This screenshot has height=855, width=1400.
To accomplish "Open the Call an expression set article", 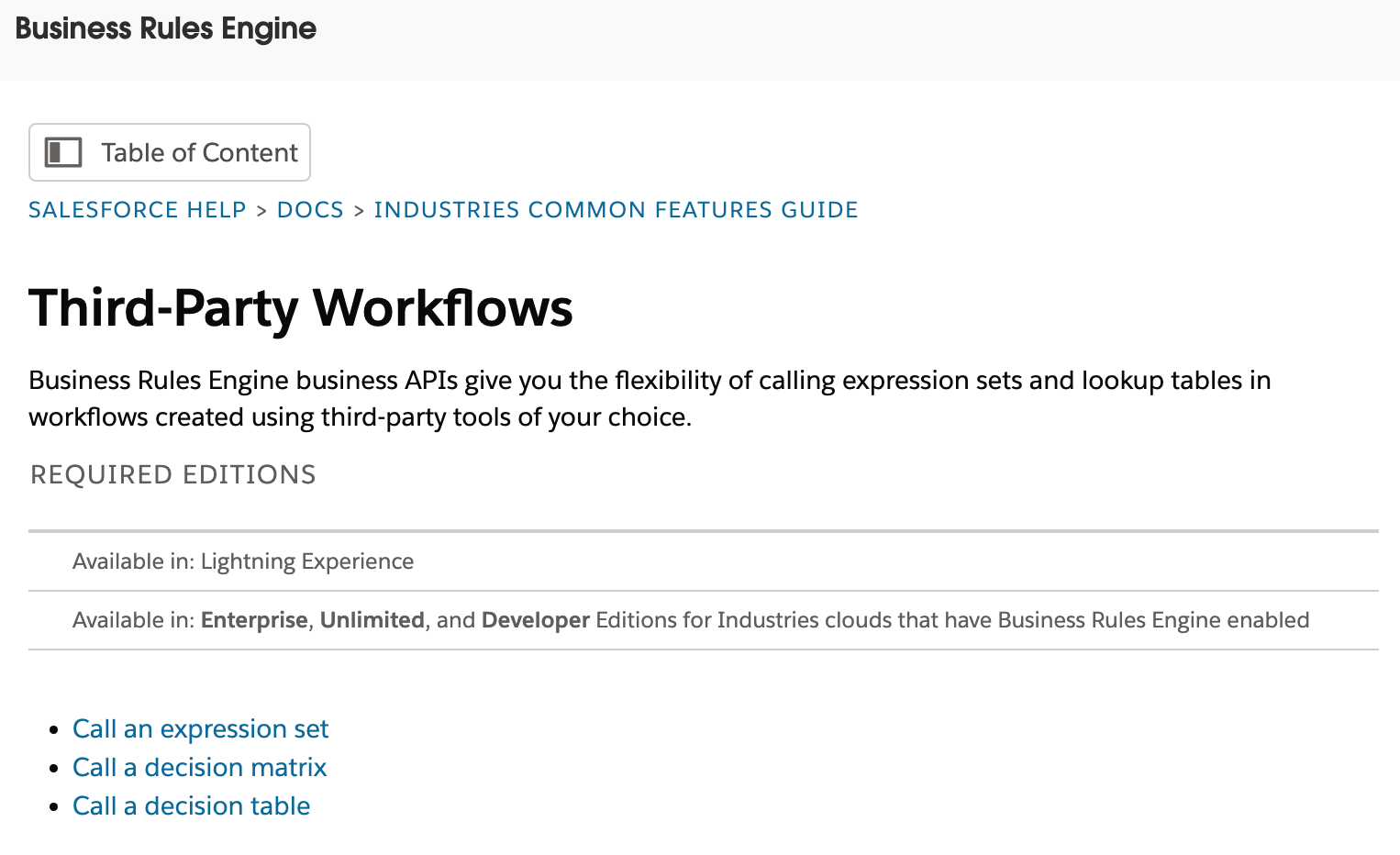I will [200, 728].
